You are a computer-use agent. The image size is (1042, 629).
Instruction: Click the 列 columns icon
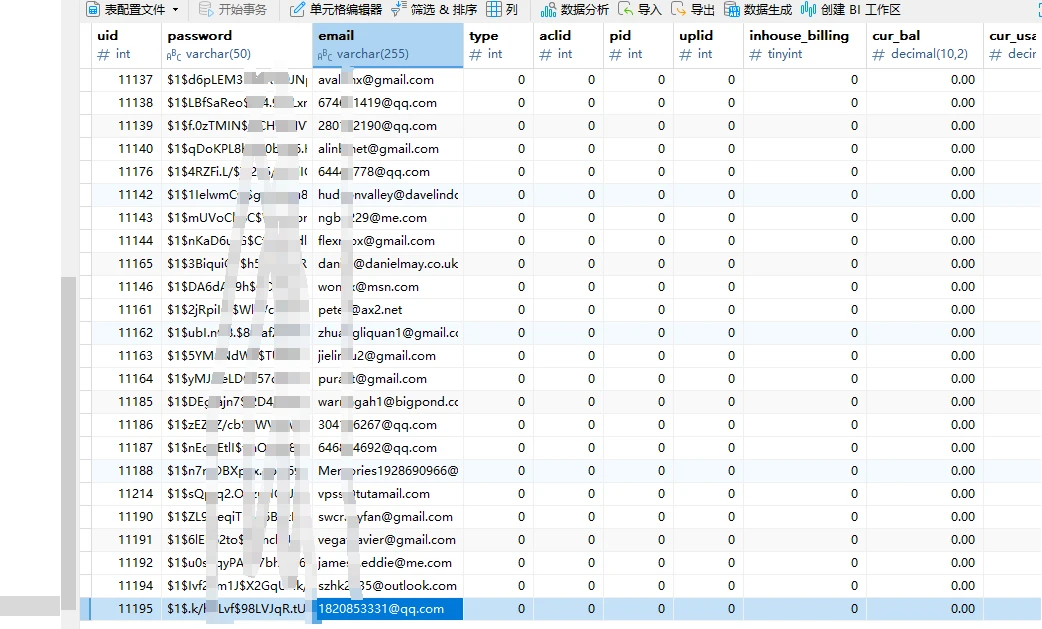tap(494, 10)
